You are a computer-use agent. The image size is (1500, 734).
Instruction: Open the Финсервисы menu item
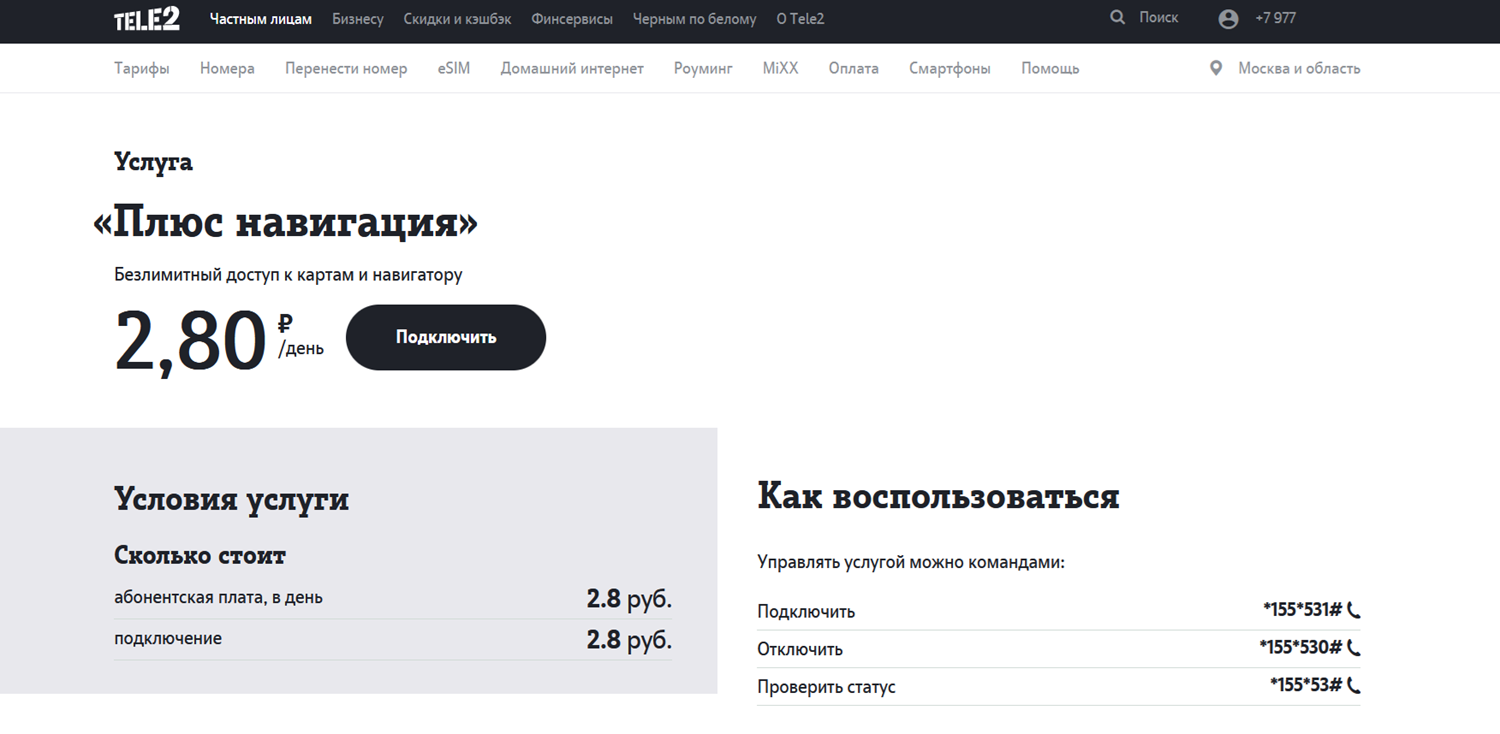pos(572,19)
